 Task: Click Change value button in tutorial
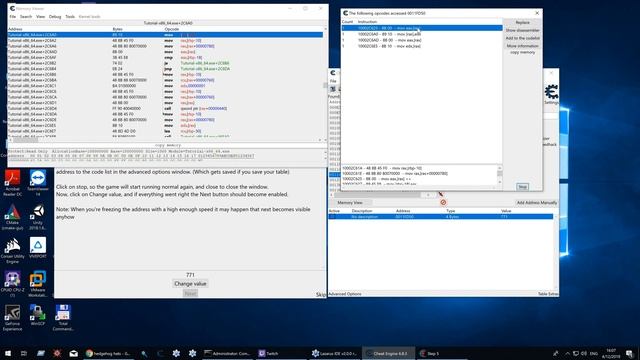pos(190,284)
